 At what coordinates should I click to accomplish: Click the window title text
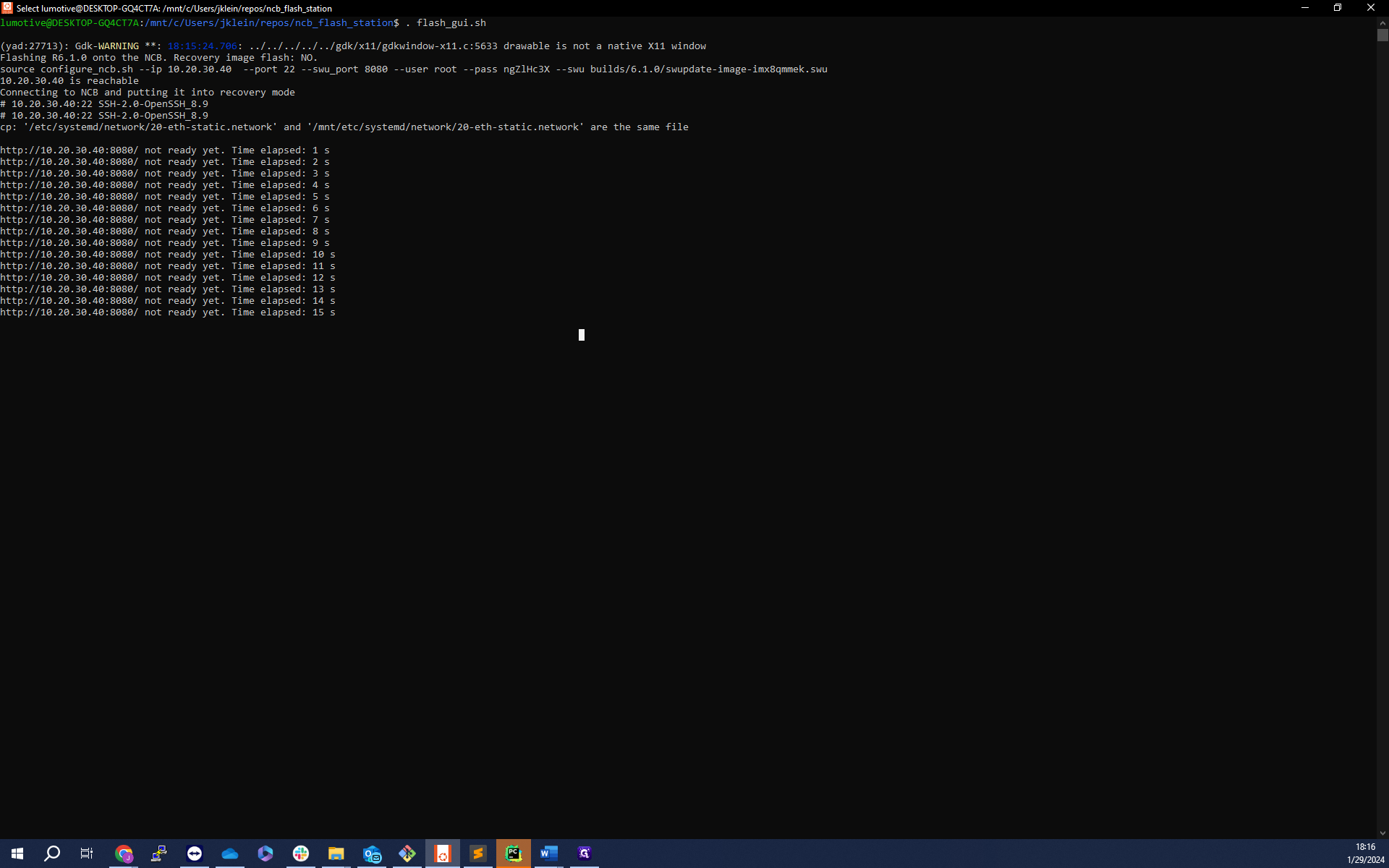(x=174, y=8)
